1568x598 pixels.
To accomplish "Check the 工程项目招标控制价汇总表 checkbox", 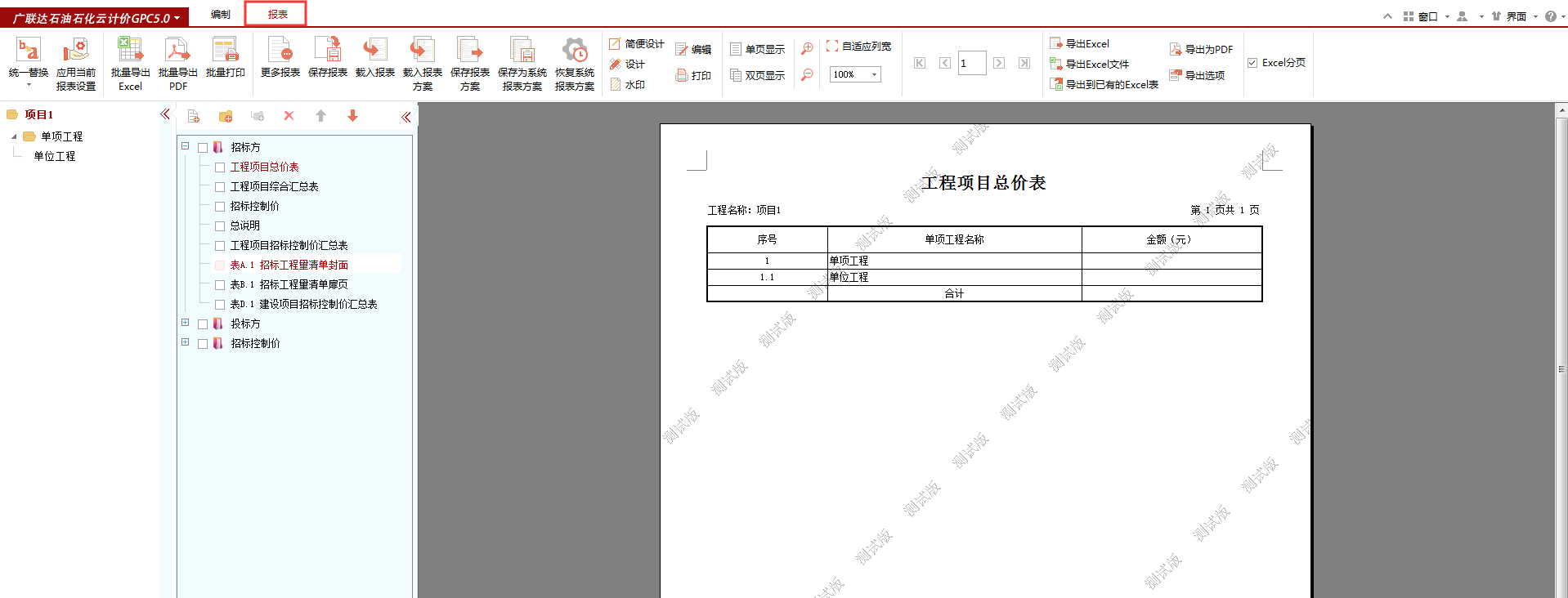I will coord(220,246).
